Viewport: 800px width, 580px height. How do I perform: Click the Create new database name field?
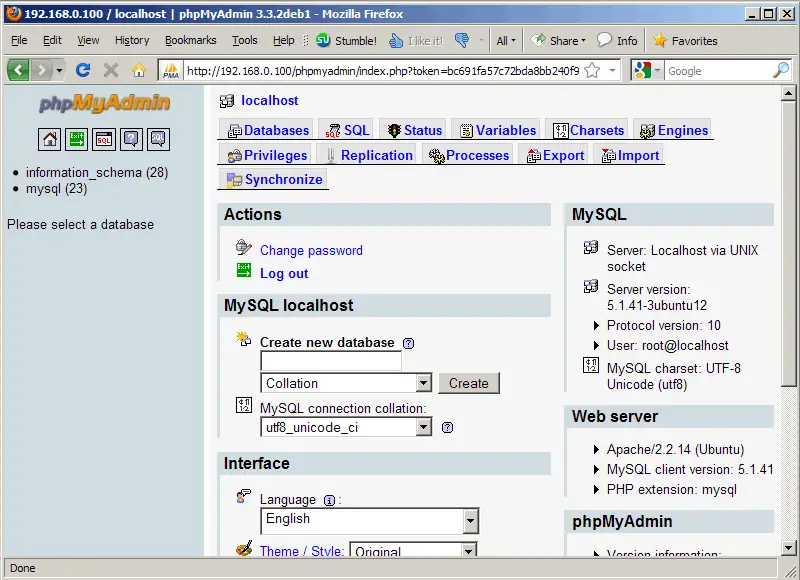(331, 361)
